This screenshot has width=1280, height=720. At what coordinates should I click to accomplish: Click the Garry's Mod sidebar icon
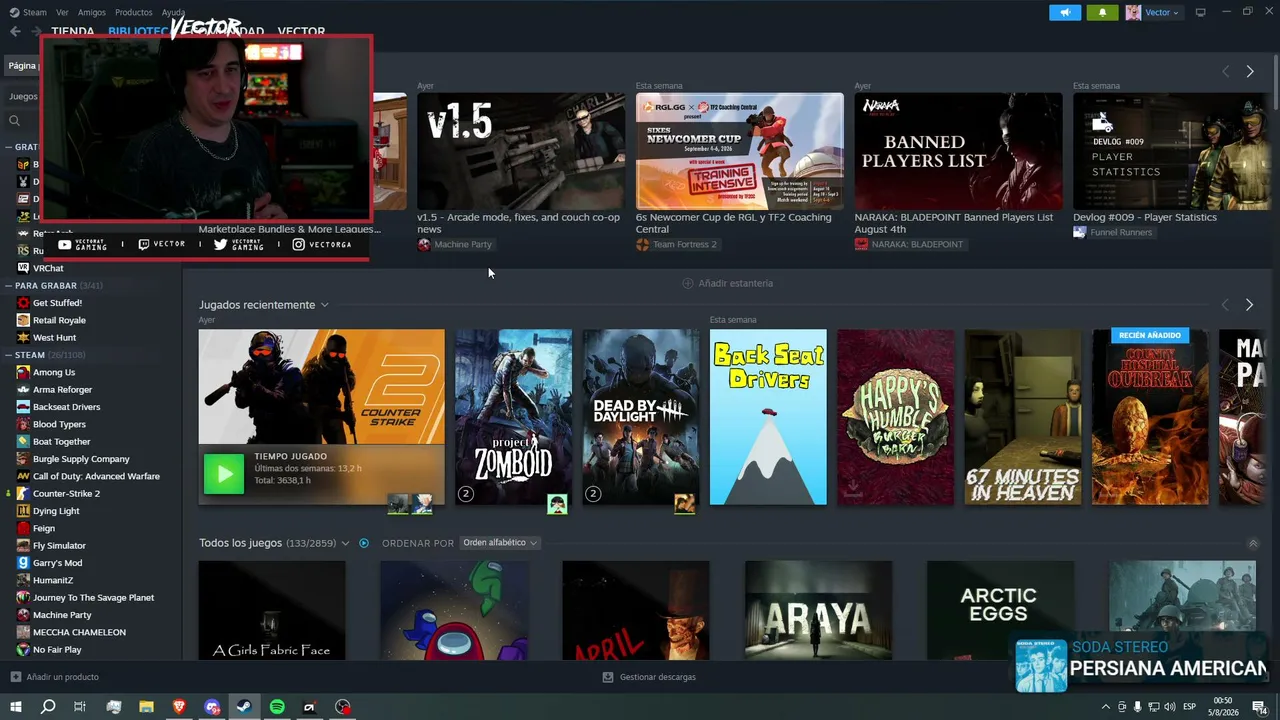[24, 563]
